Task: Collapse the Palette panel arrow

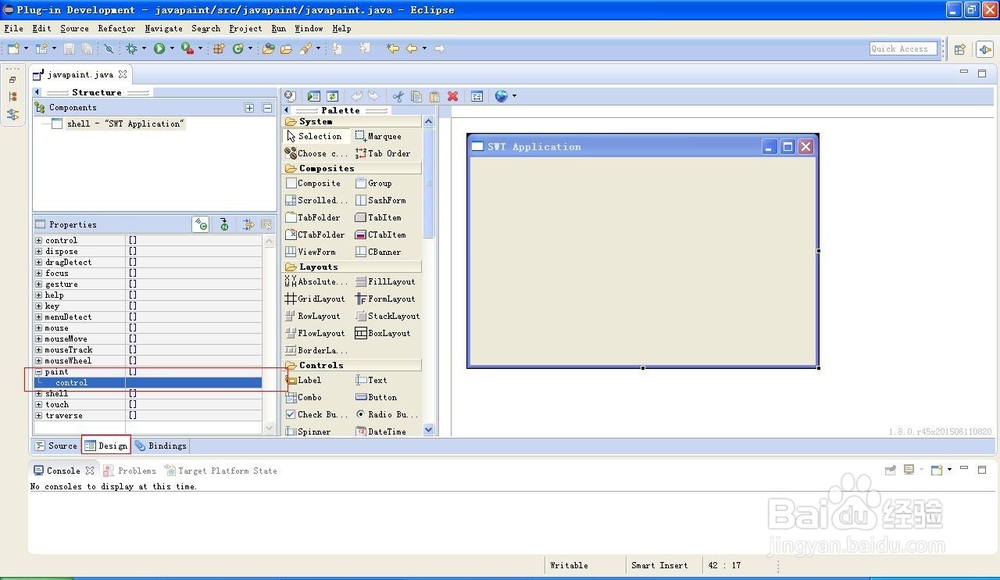Action: pyautogui.click(x=286, y=110)
